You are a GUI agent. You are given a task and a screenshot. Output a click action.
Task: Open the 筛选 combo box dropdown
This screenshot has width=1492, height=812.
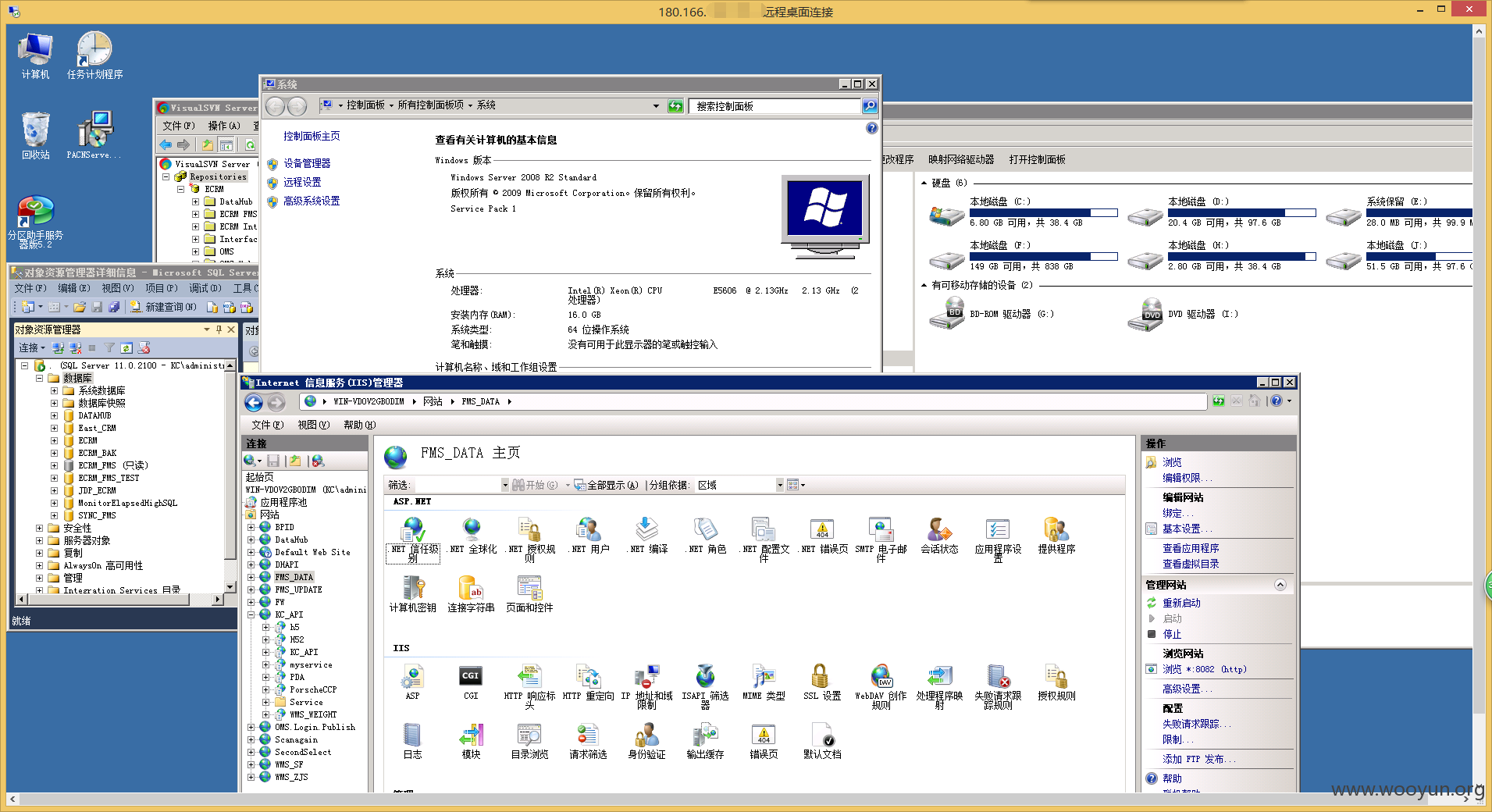505,485
